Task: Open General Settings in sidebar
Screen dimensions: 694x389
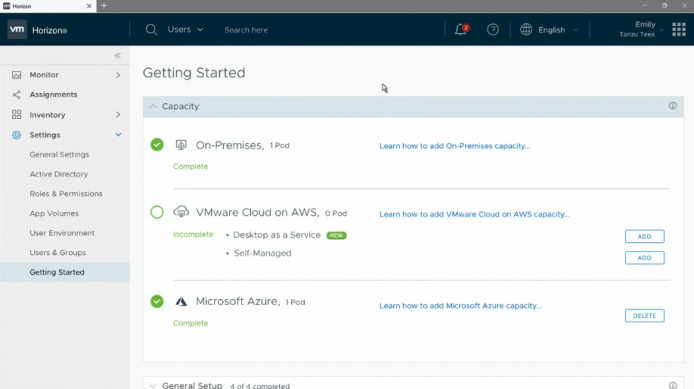Action: (x=59, y=154)
